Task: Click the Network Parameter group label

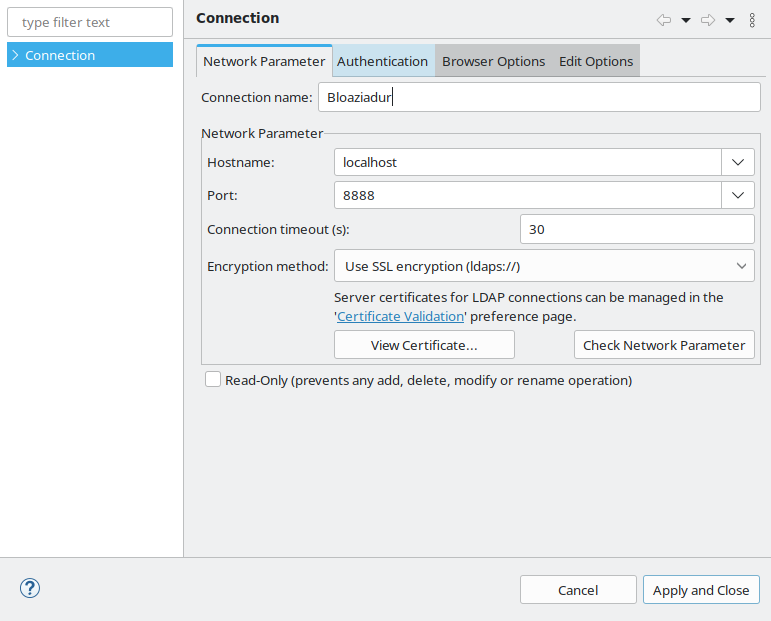Action: 262,133
